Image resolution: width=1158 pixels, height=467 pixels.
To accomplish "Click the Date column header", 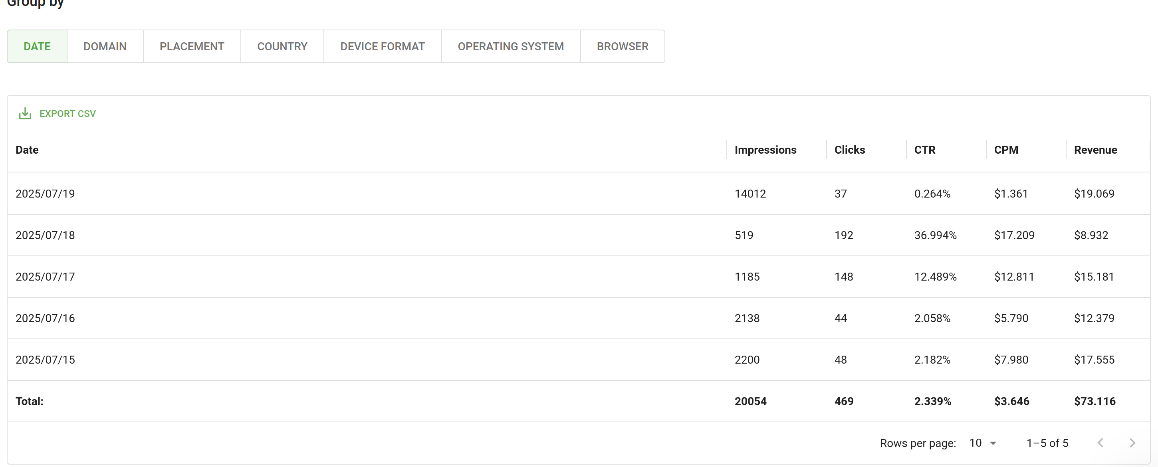I will [x=27, y=150].
